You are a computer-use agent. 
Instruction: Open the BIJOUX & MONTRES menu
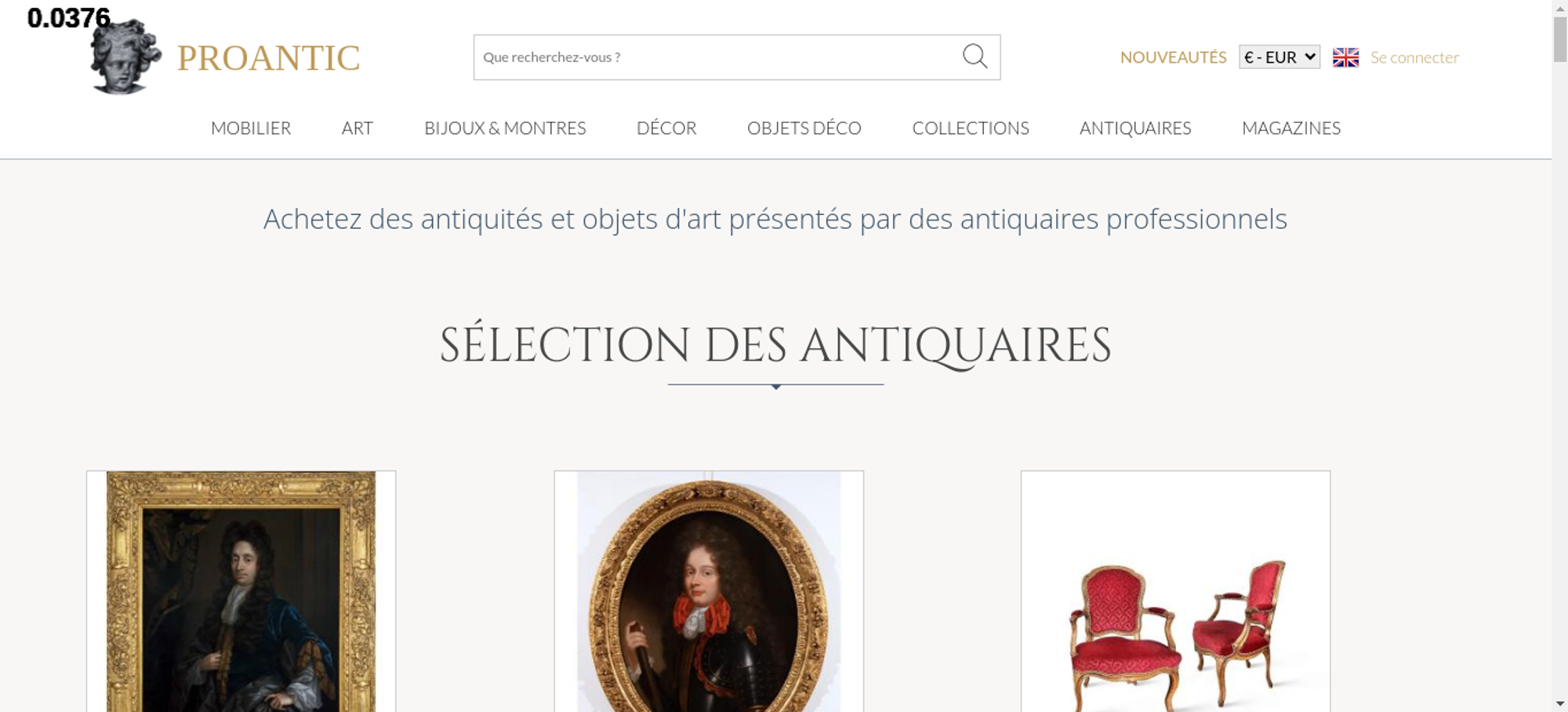(505, 128)
